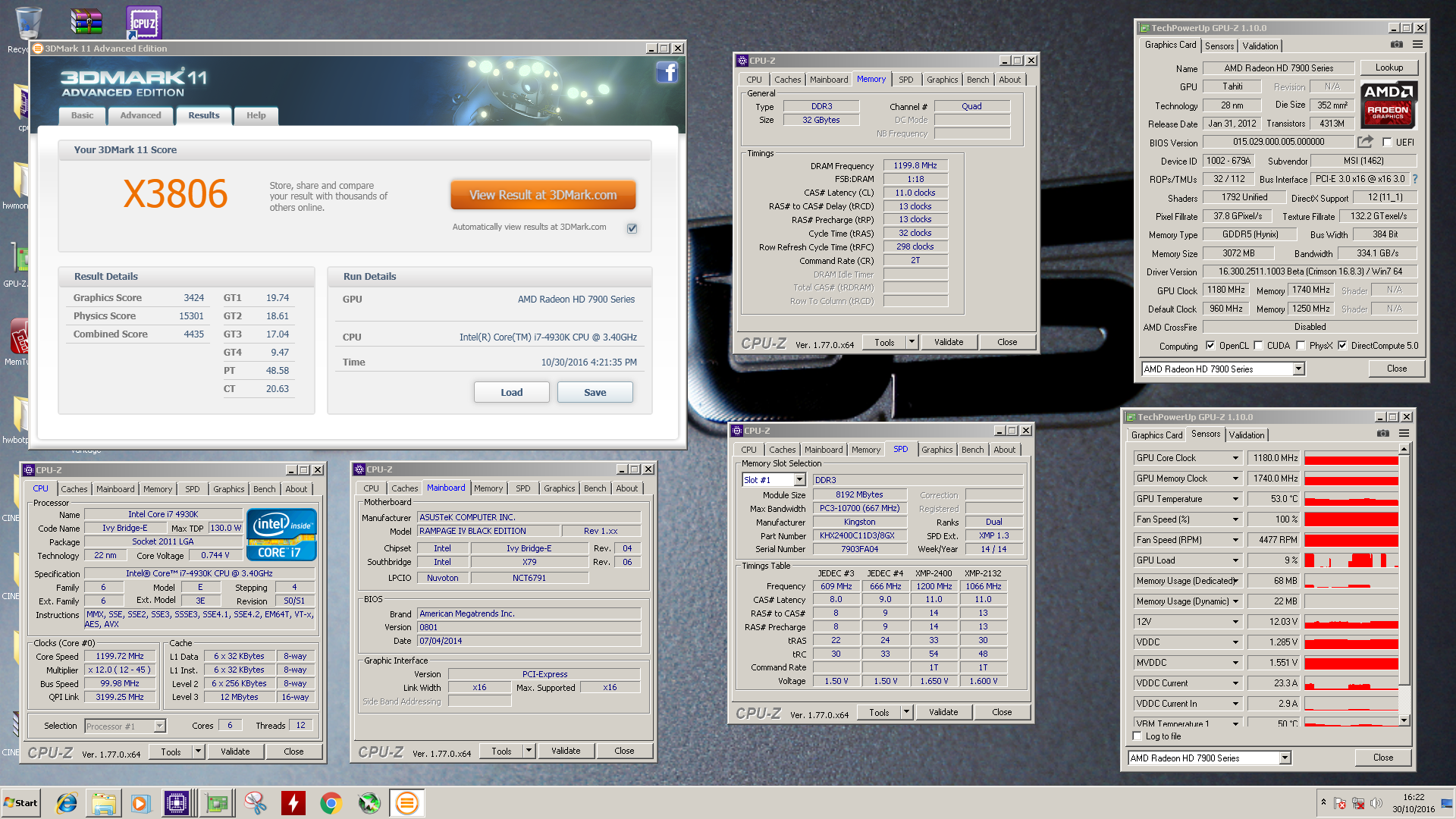Screen dimensions: 1456x819
Task: Toggle the UEFI checkbox in GPU-Z
Action: click(1387, 143)
